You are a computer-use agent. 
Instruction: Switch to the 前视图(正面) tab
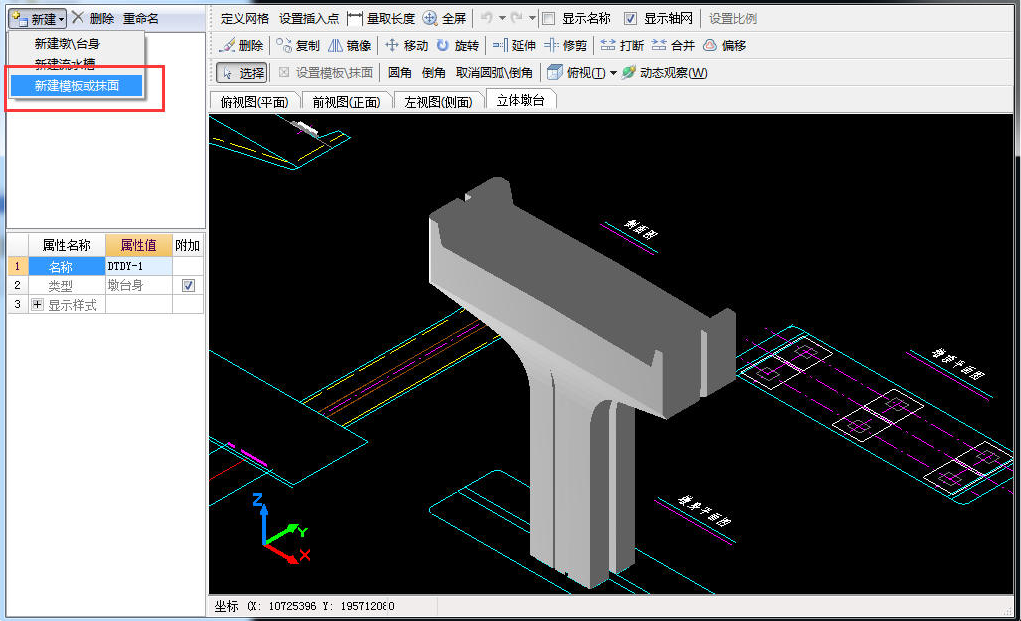346,101
